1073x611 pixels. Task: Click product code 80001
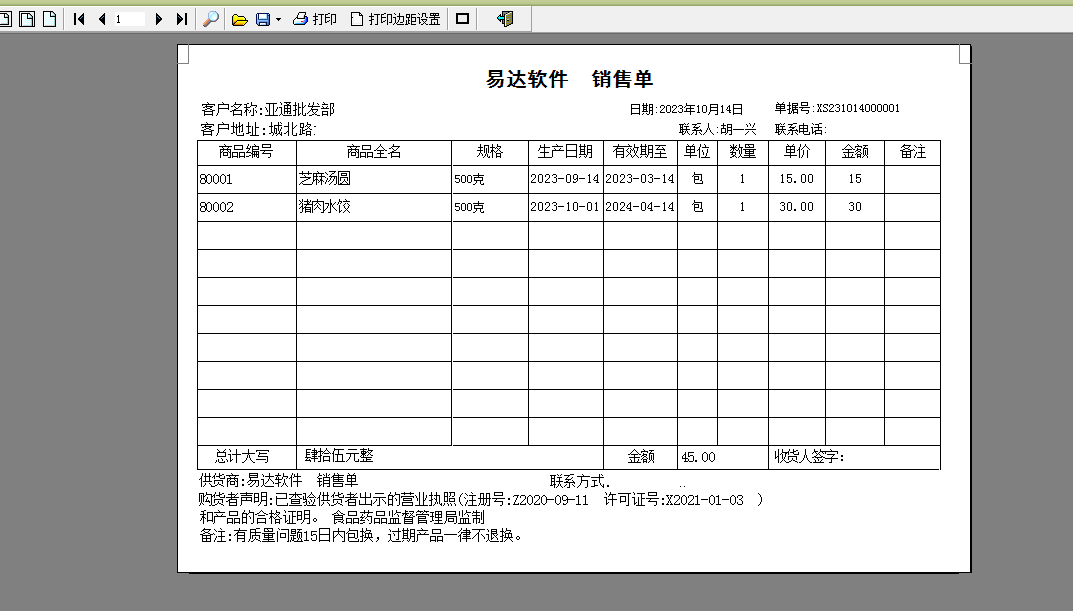coord(216,179)
